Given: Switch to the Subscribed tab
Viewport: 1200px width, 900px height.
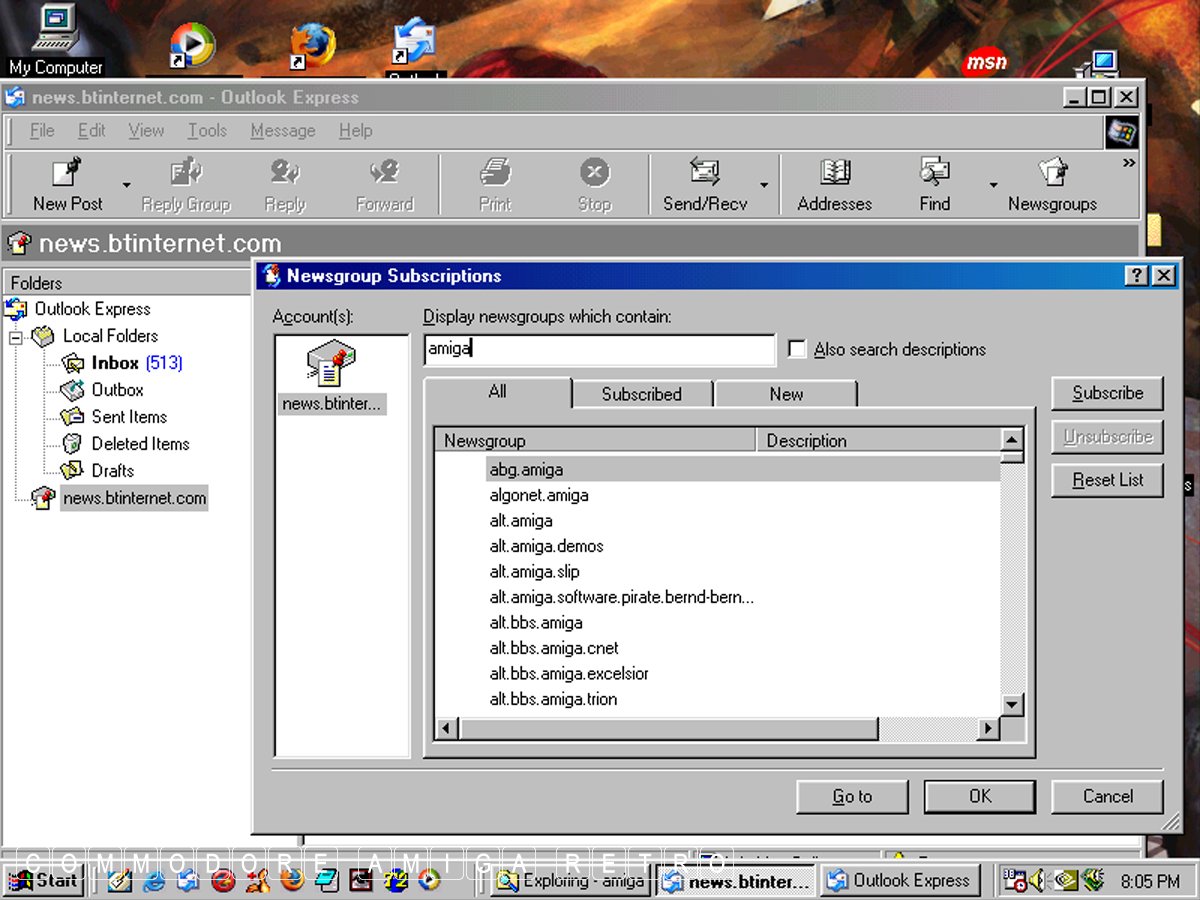Looking at the screenshot, I should click(641, 394).
